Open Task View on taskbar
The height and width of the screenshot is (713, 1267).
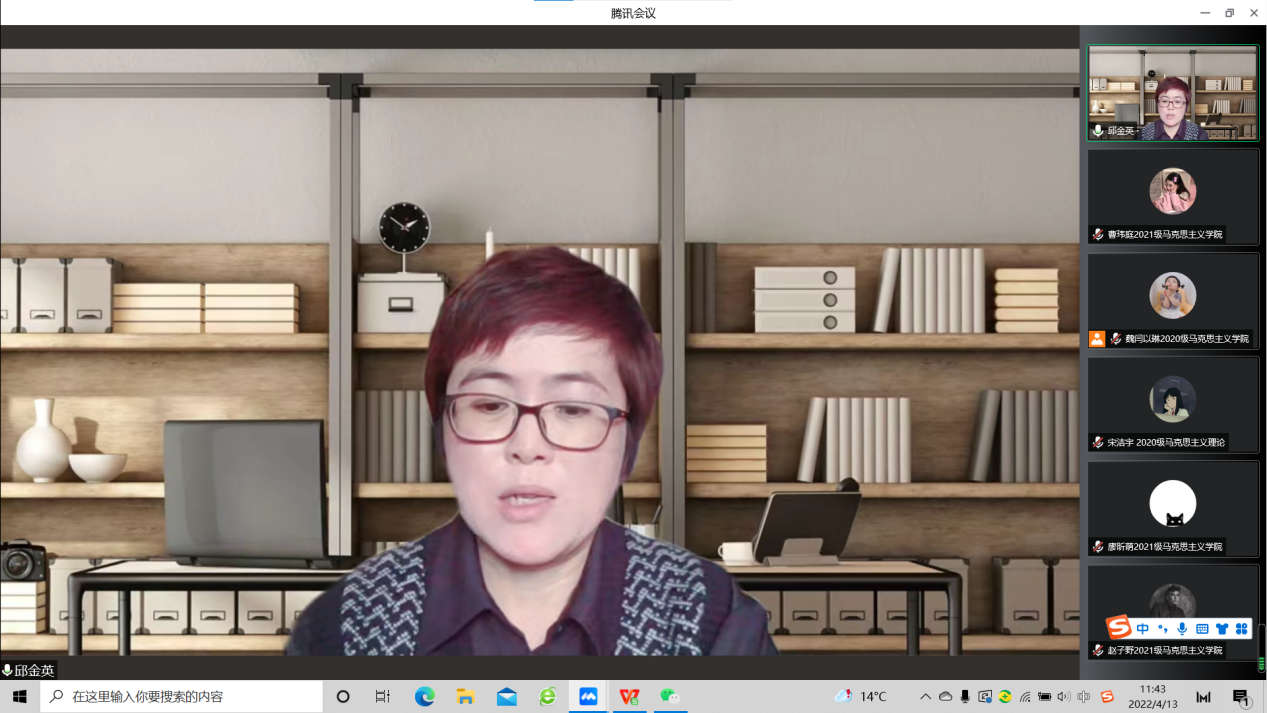click(383, 696)
